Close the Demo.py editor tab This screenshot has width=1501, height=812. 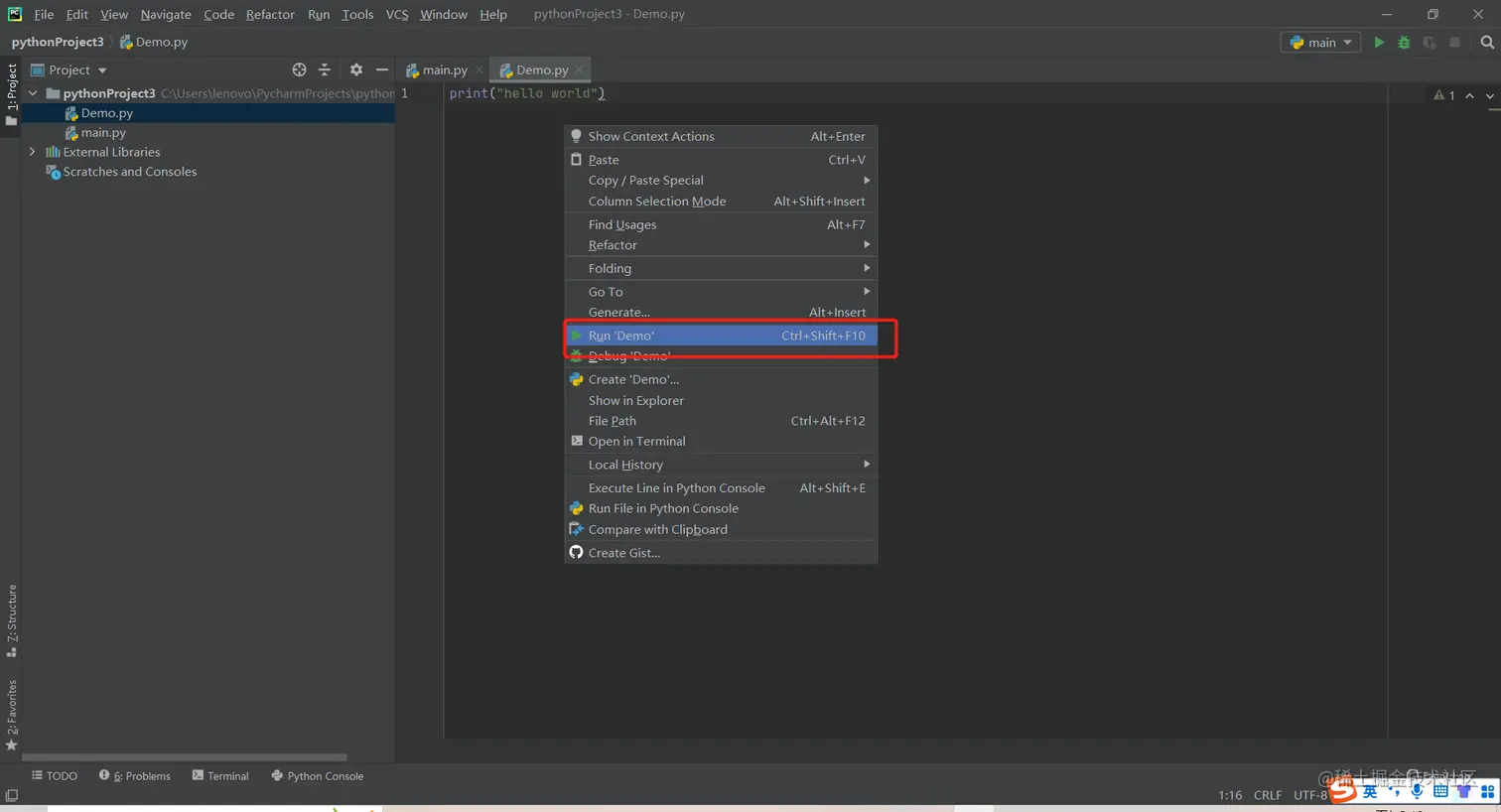tap(580, 70)
